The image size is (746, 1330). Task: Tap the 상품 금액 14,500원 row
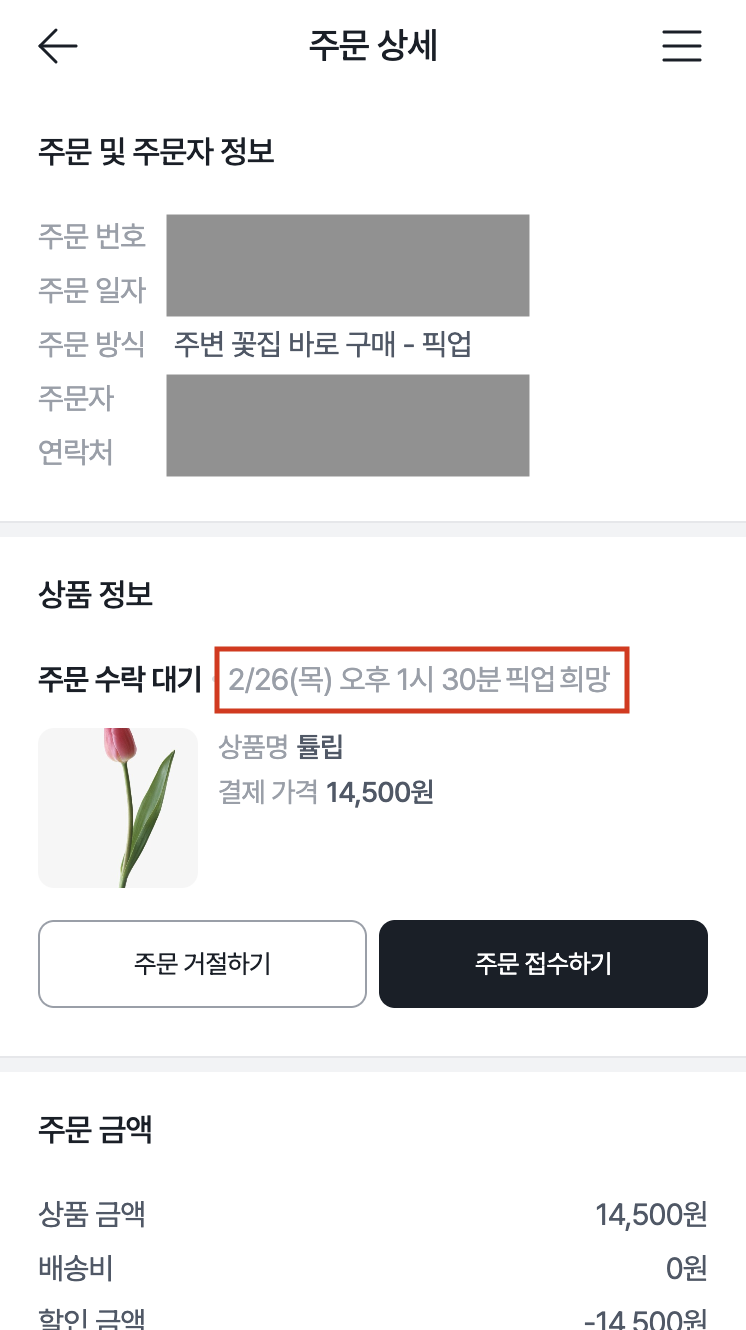coord(372,1215)
